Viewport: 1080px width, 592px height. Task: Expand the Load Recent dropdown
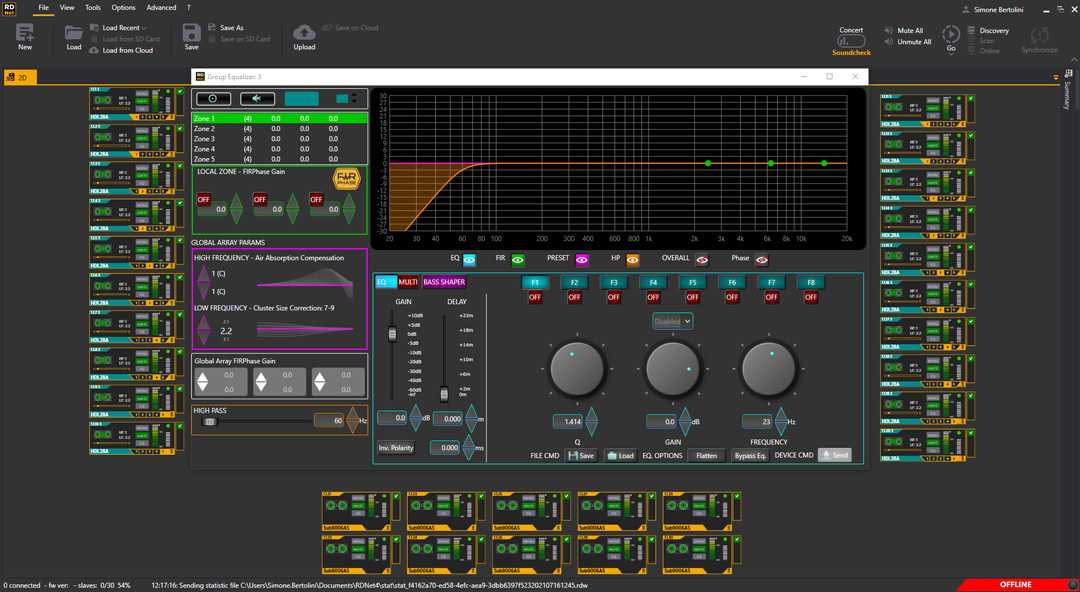click(124, 28)
